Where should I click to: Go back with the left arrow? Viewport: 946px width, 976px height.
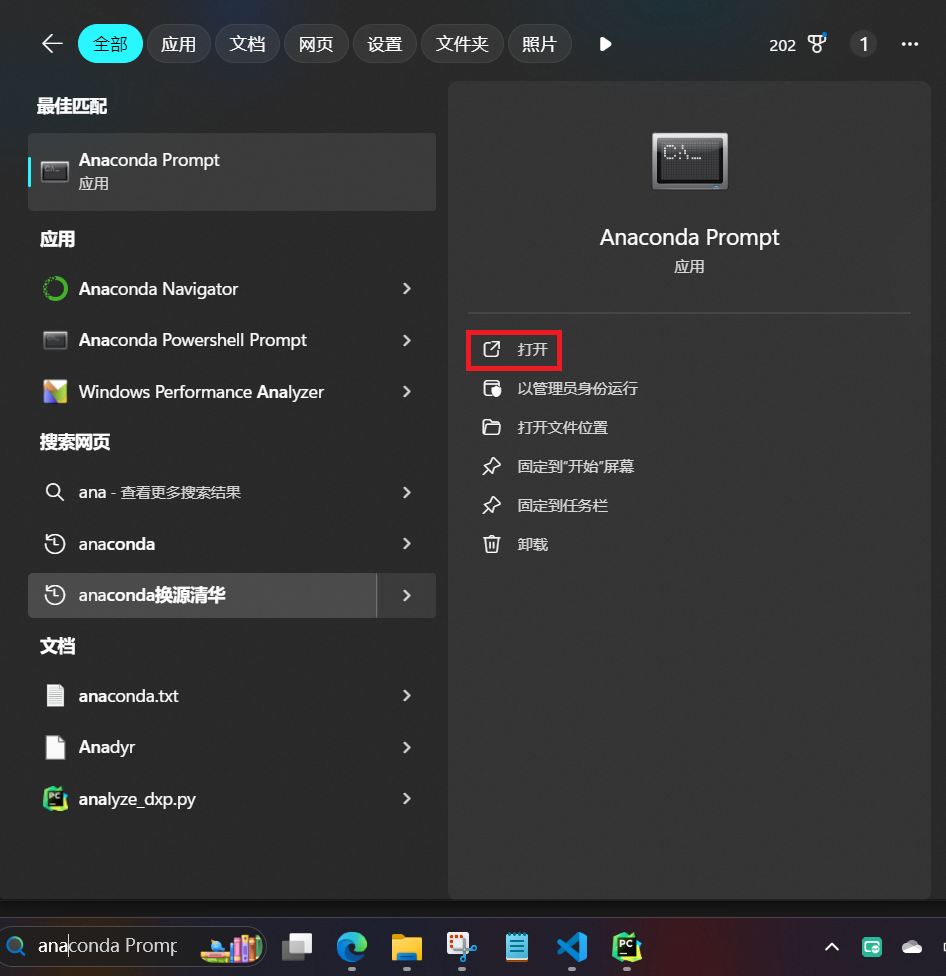point(52,44)
